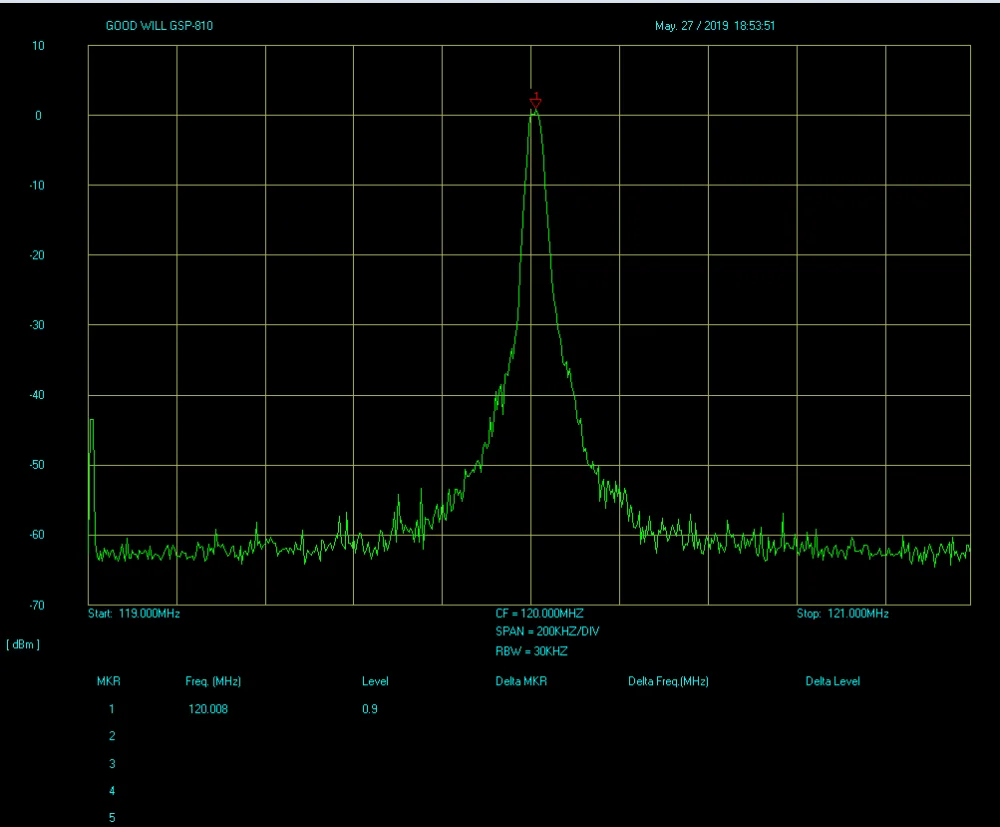The image size is (1000, 827).
Task: Click the Start: 119.000MHz label
Action: (134, 613)
